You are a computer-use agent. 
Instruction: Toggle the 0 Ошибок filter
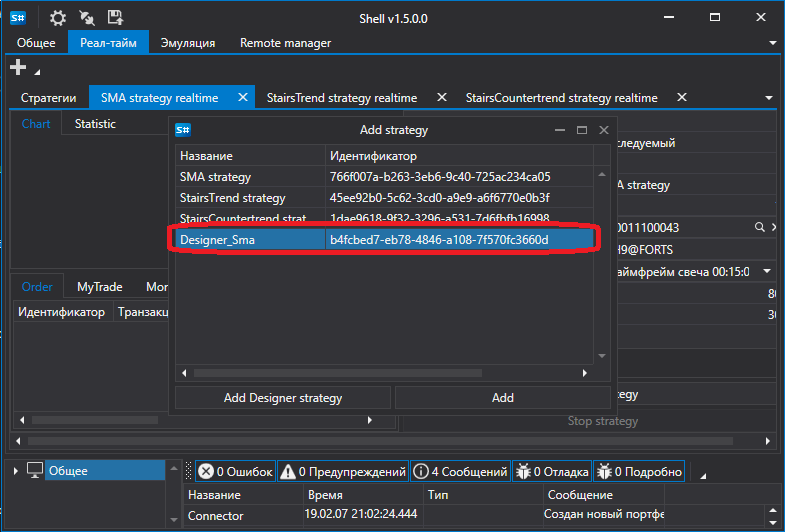point(235,471)
